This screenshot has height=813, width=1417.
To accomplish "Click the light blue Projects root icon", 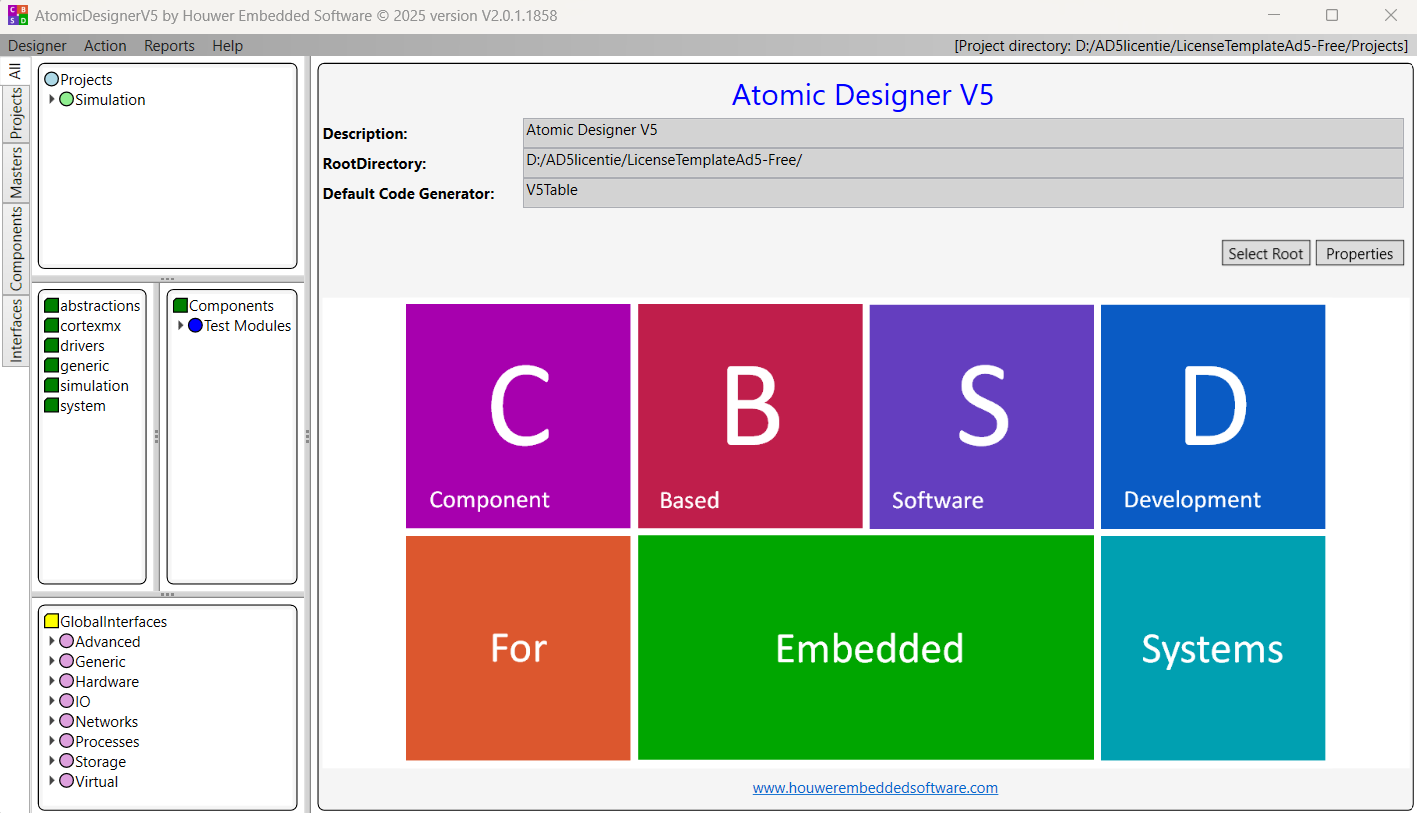I will [52, 80].
